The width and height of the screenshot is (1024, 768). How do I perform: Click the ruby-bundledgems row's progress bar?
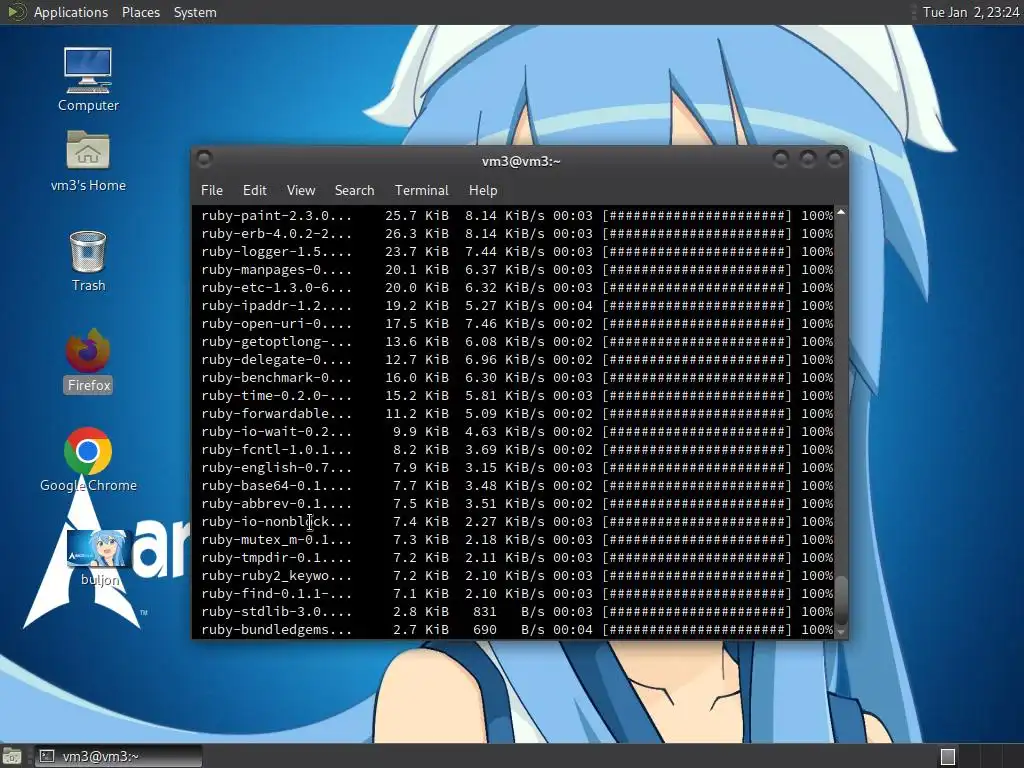coord(697,630)
